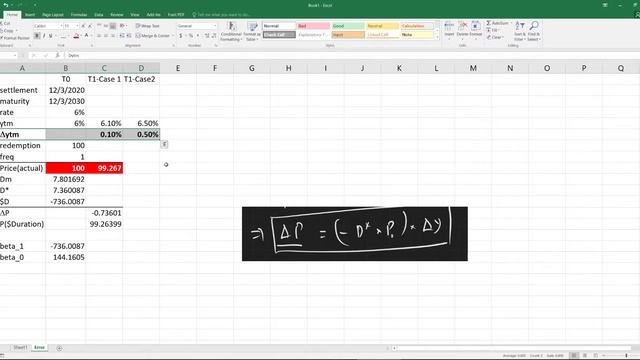Click the Merge & Center button

[x=153, y=36]
